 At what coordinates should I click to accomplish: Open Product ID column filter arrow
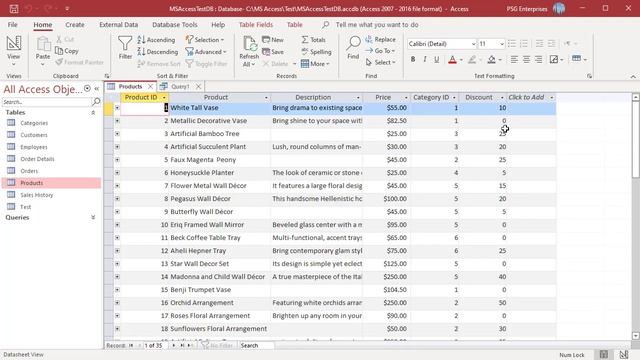click(164, 98)
